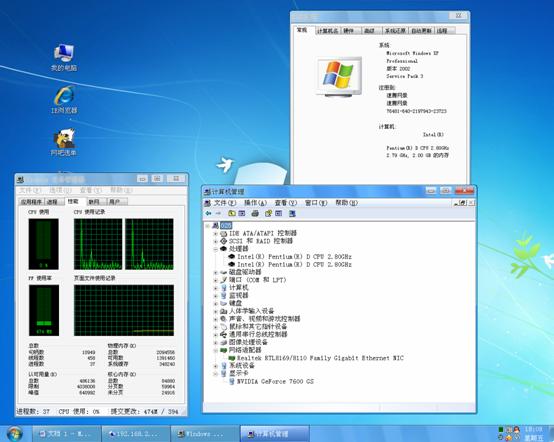Open 窗口(W) menu in 计算机管理
The image size is (554, 442).
coord(316,203)
